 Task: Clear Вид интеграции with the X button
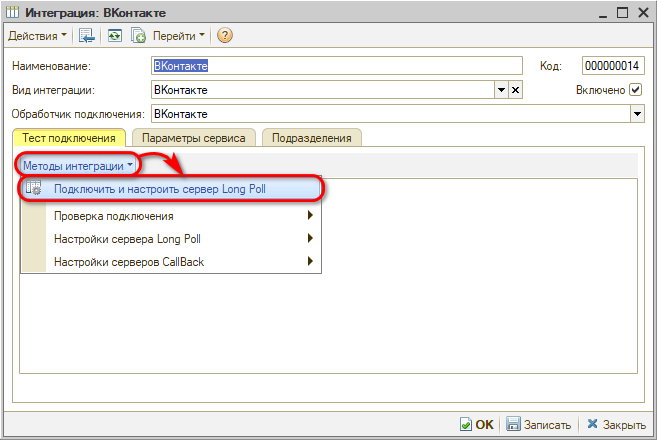(515, 90)
